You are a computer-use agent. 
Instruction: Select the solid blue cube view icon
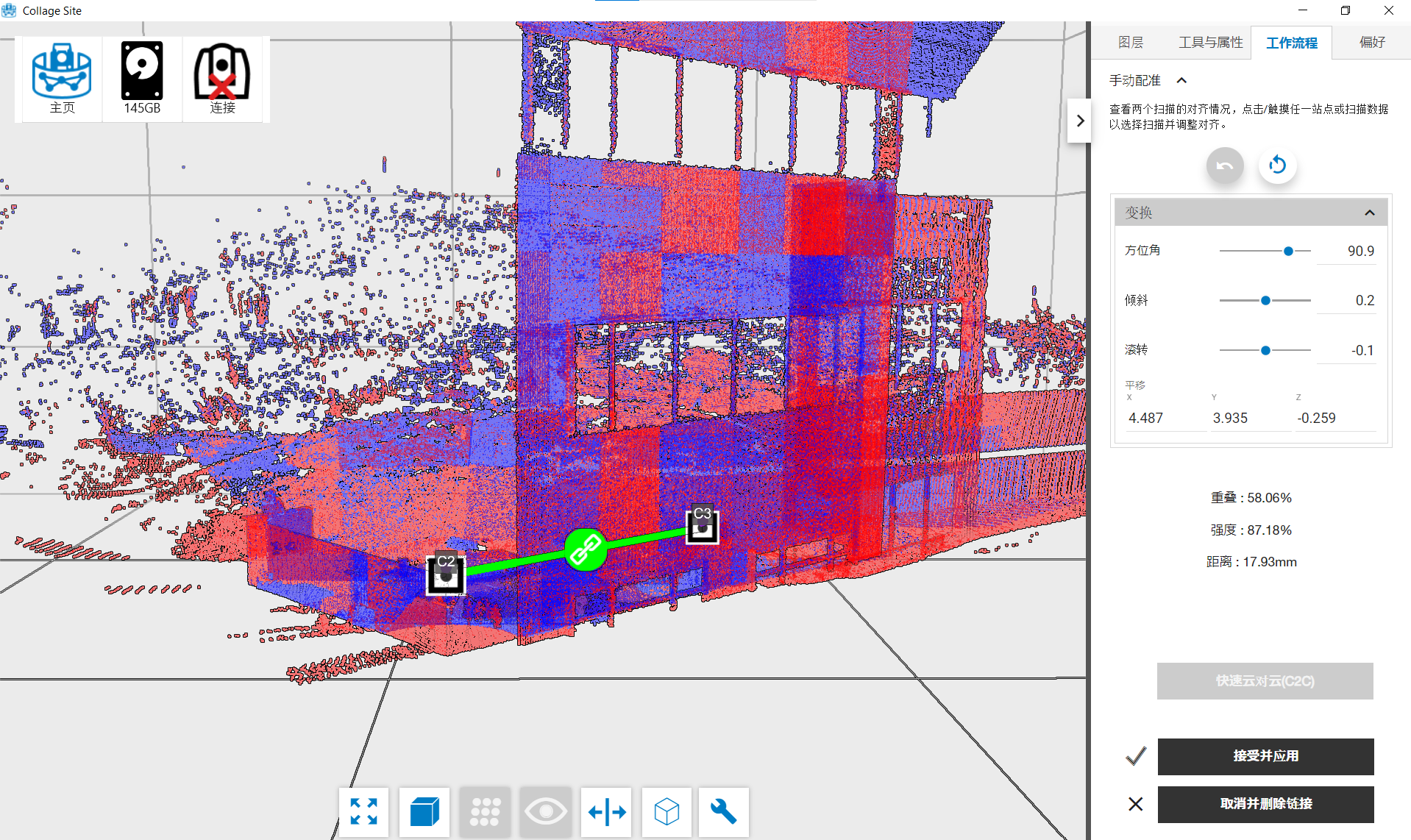(424, 812)
